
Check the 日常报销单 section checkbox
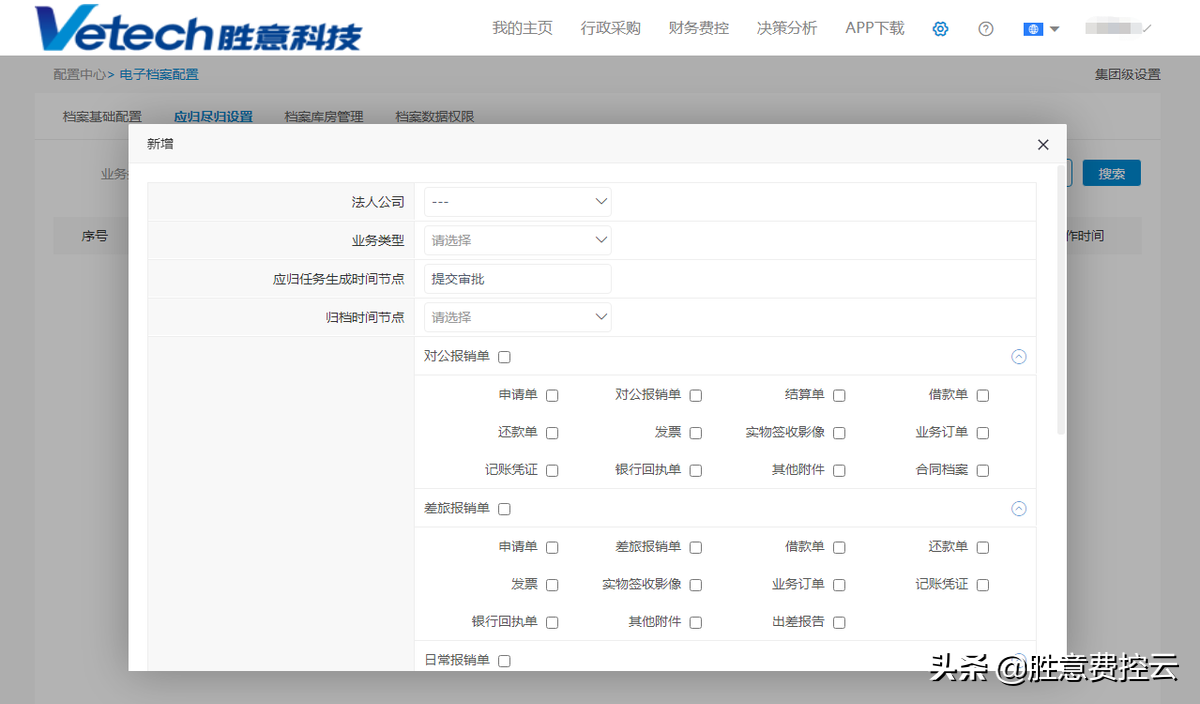pyautogui.click(x=504, y=661)
